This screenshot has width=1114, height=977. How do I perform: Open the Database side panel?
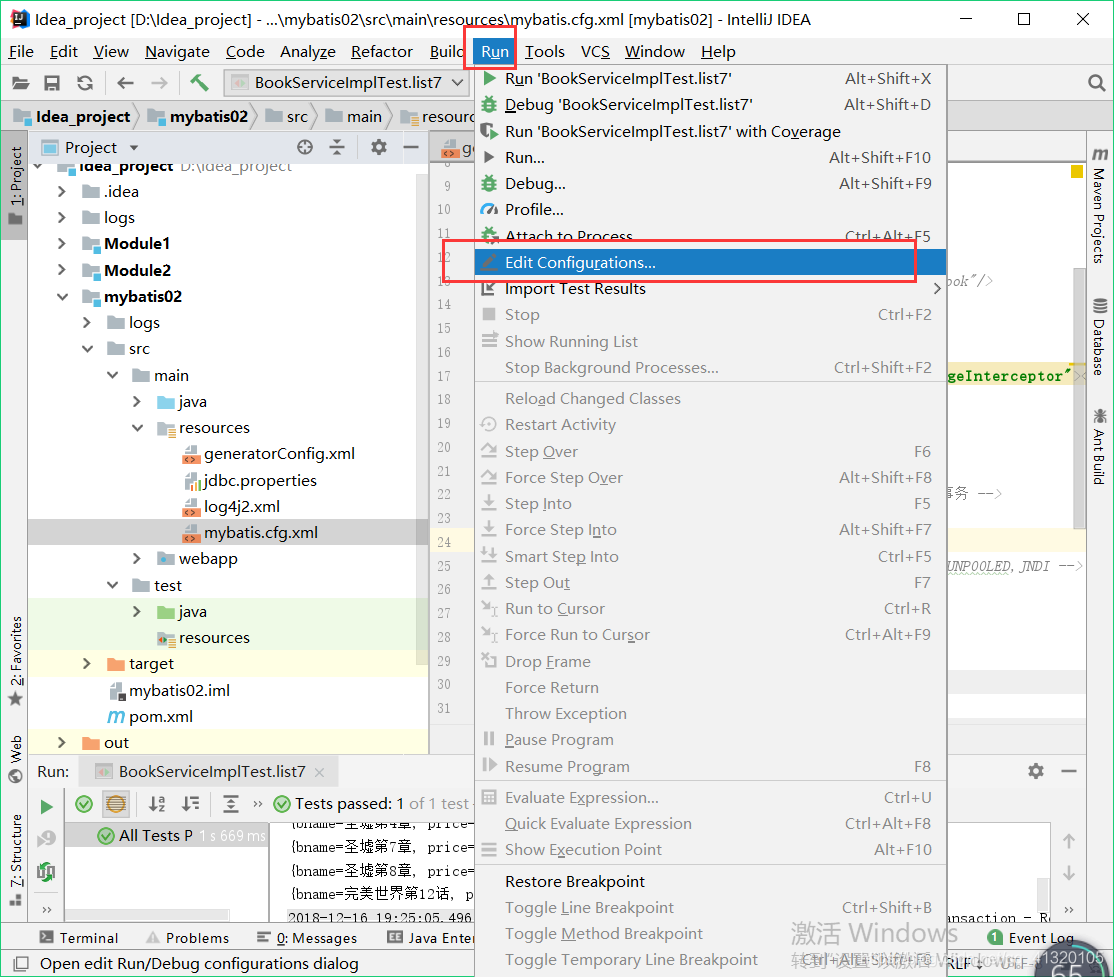click(1099, 337)
